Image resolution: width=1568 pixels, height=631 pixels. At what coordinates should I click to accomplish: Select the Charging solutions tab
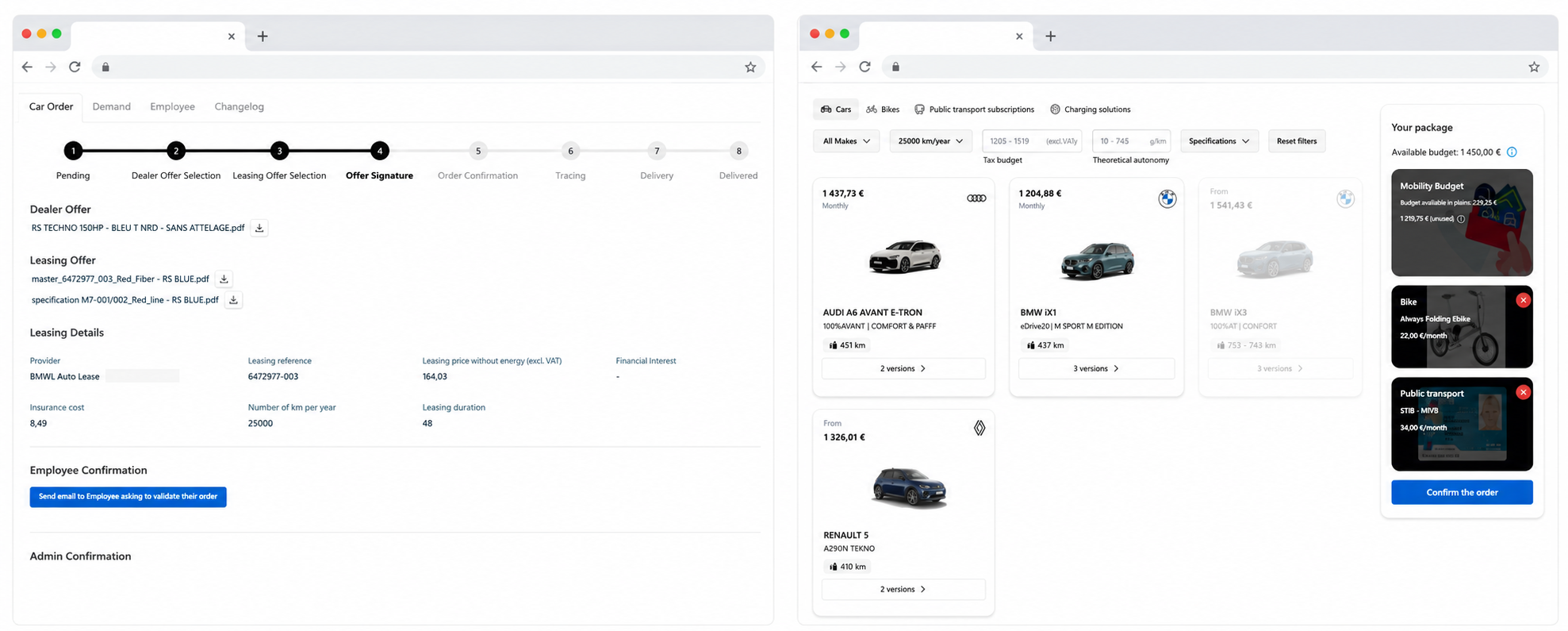click(x=1091, y=110)
